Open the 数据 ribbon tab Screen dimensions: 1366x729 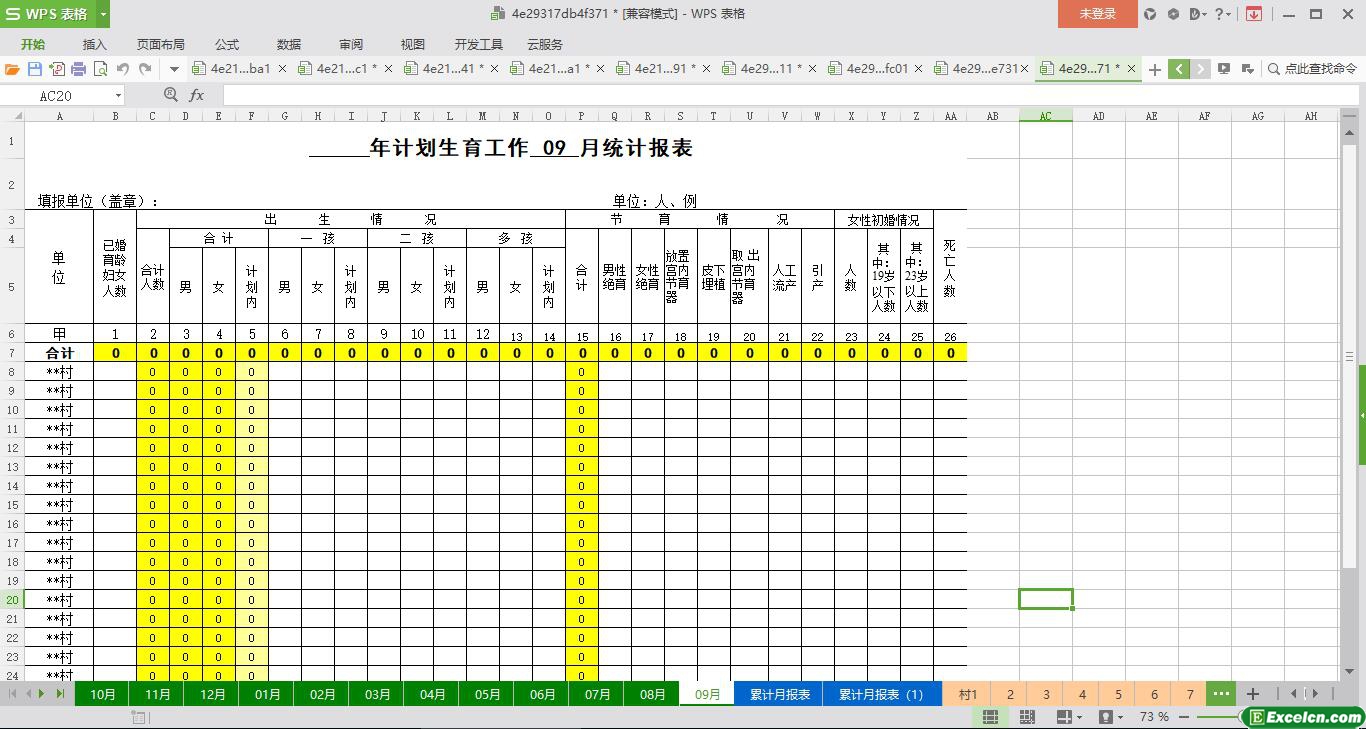tap(288, 45)
